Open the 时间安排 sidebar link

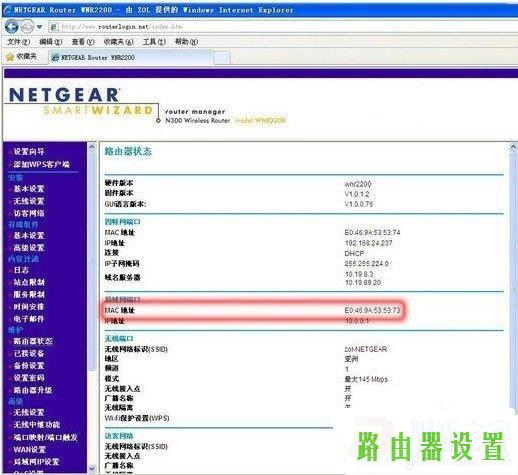[29, 307]
